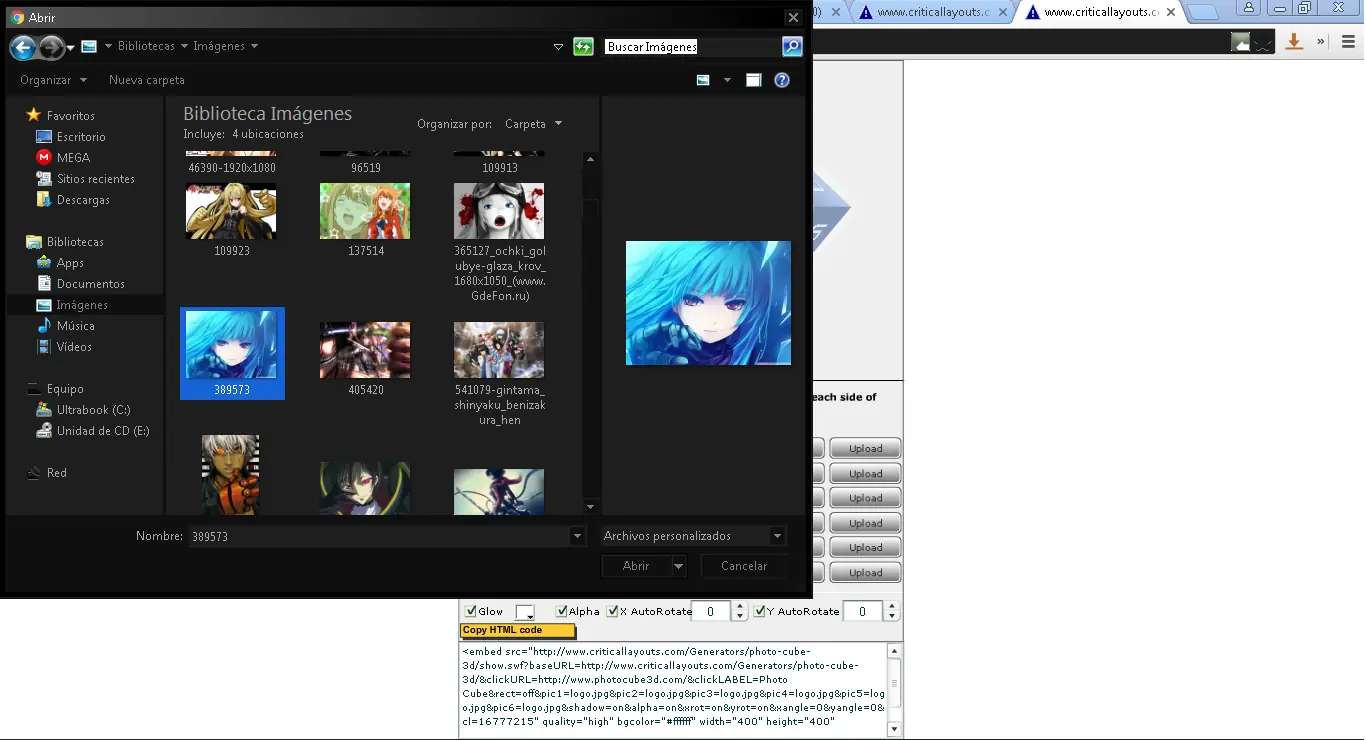Open a new Chrome tab
The width and height of the screenshot is (1366, 740).
pos(1204,12)
